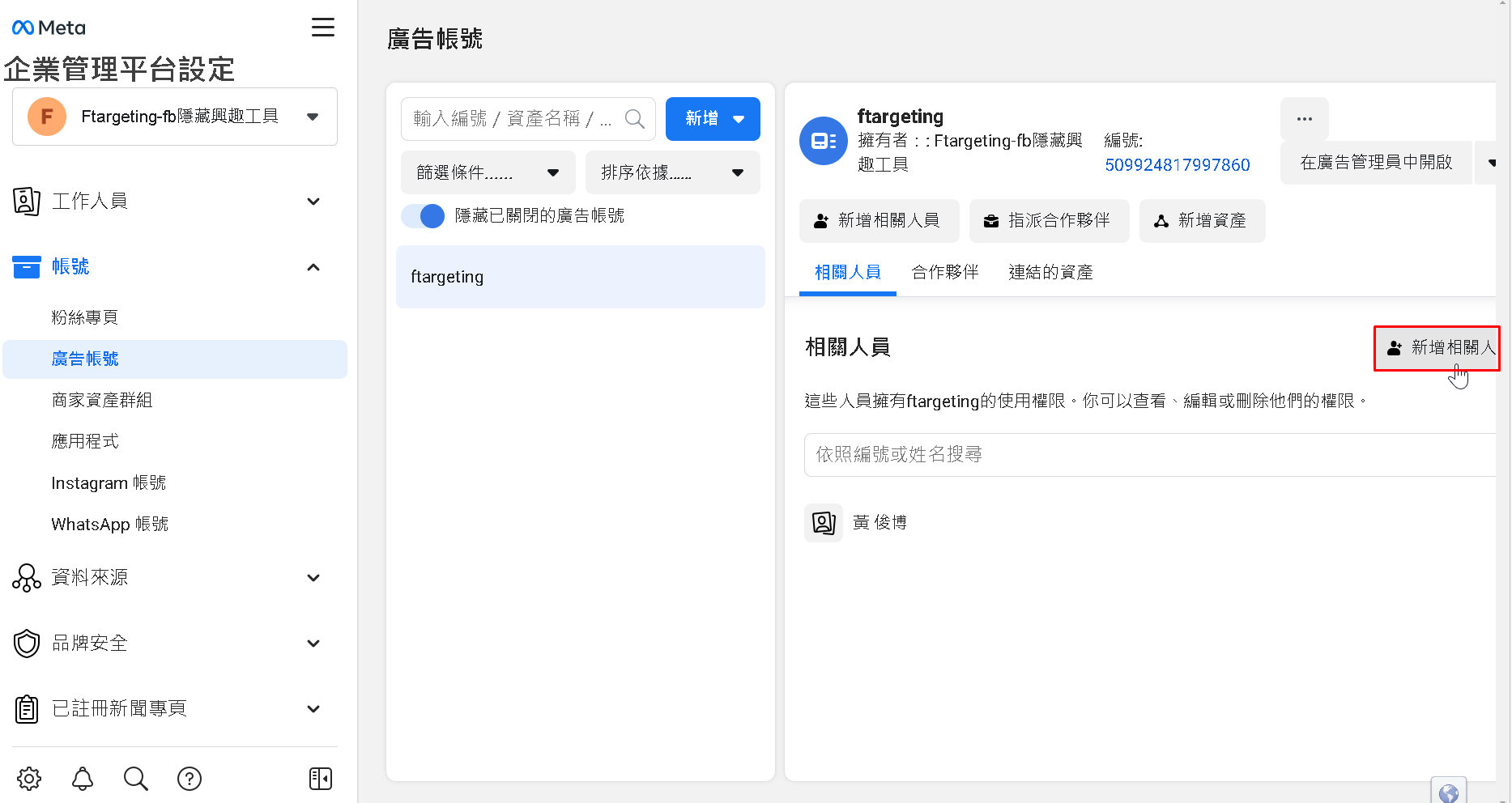Click person icon beside 黃 俊博
This screenshot has height=803, width=1512.
point(824,523)
